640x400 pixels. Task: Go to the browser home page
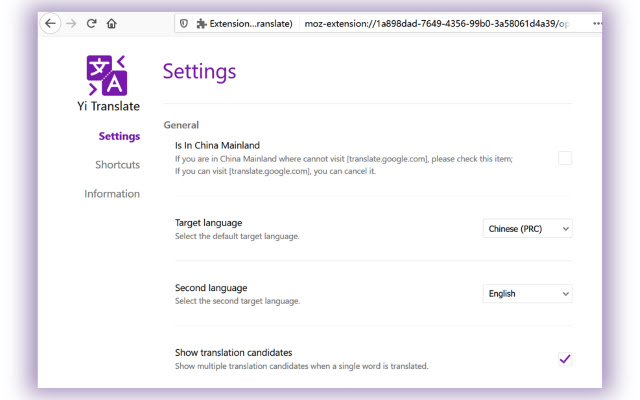click(111, 23)
